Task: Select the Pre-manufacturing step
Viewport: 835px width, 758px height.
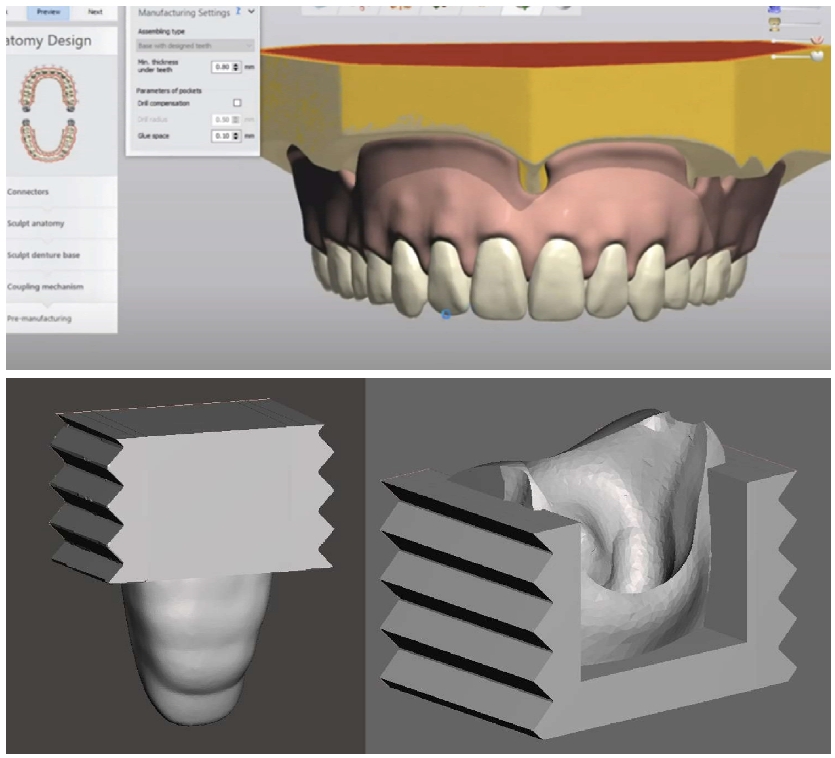Action: pyautogui.click(x=39, y=318)
